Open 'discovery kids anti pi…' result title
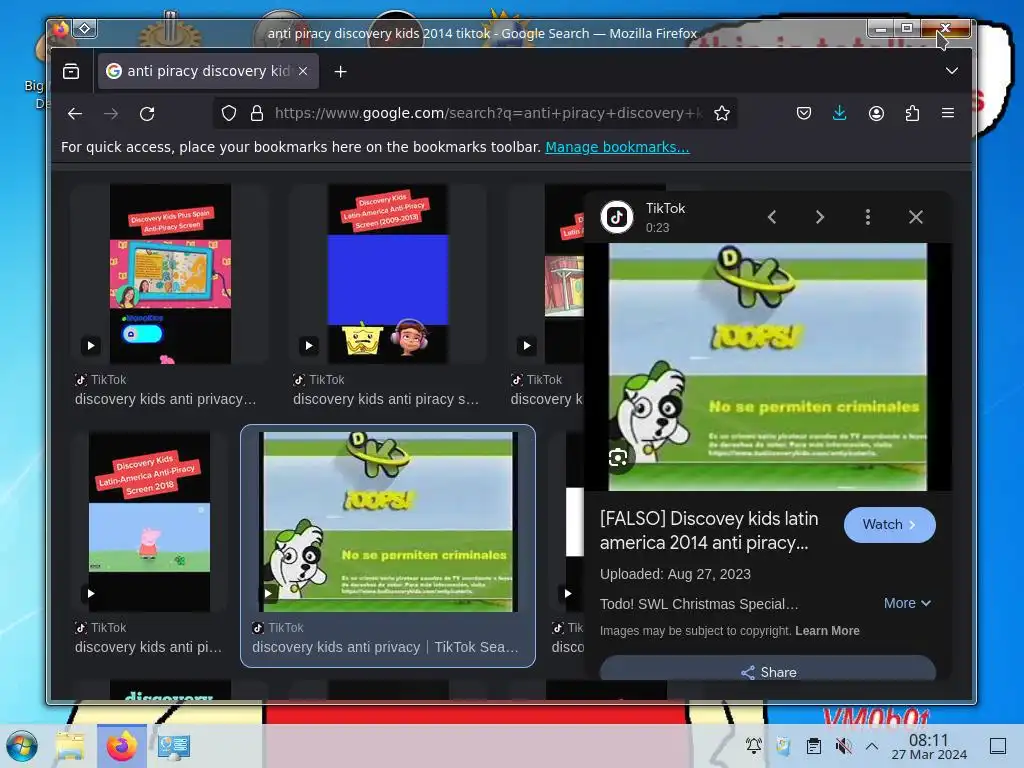This screenshot has width=1024, height=768. coord(148,647)
